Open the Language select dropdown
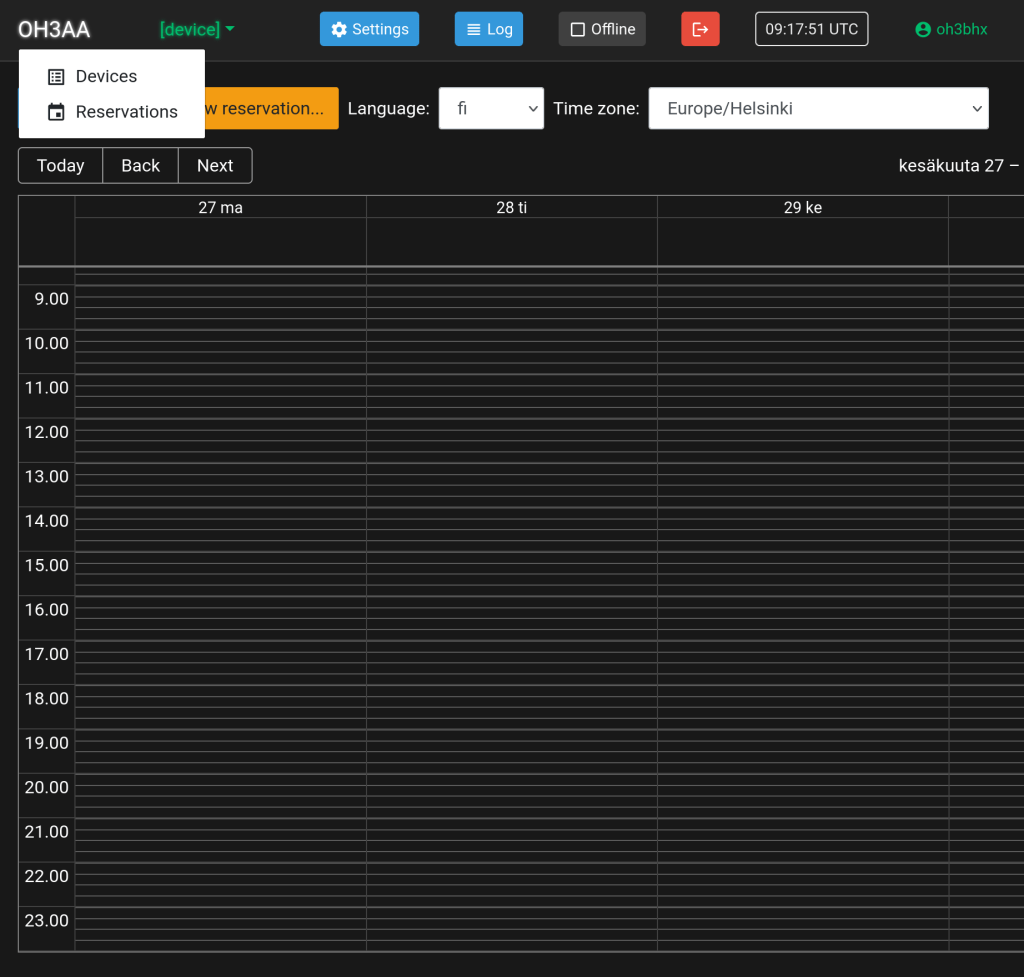This screenshot has width=1024, height=977. 491,108
